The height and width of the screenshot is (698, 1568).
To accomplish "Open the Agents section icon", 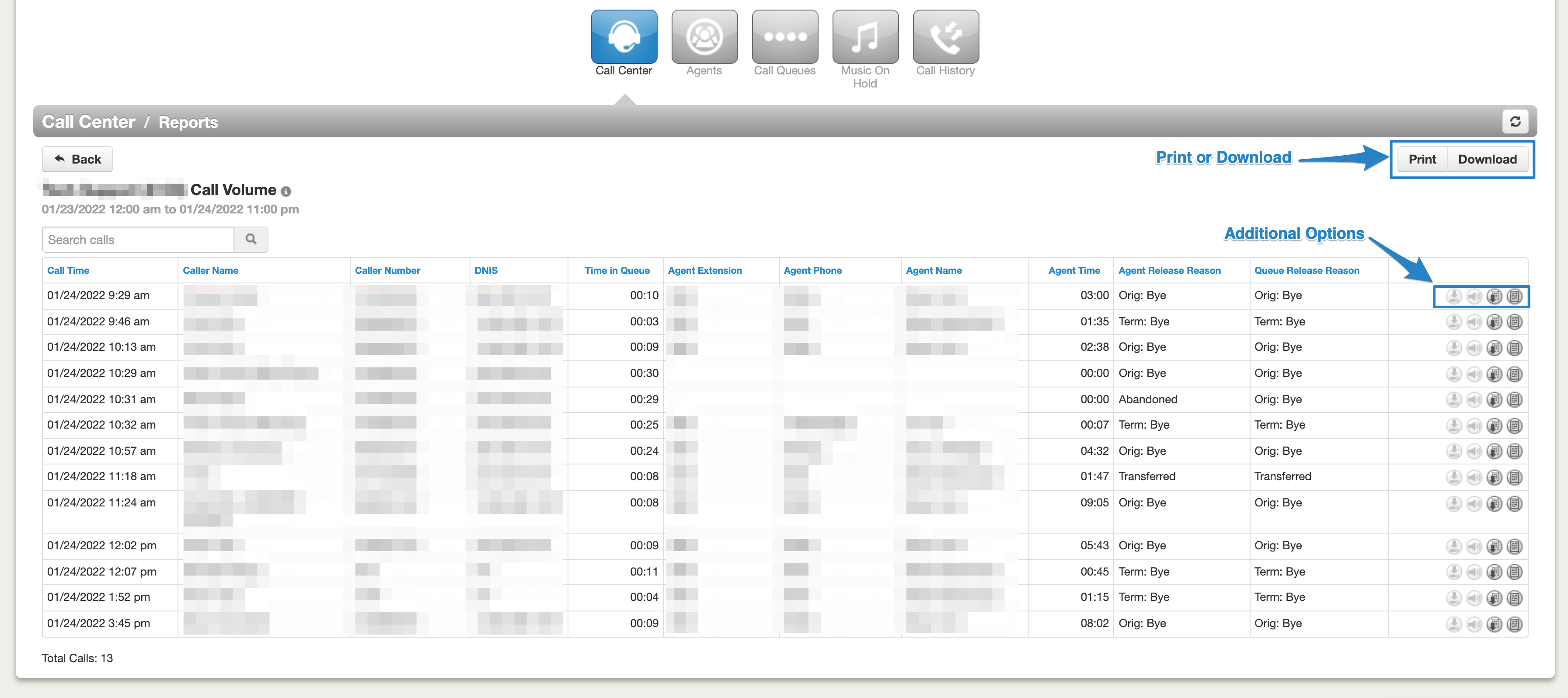I will [704, 37].
